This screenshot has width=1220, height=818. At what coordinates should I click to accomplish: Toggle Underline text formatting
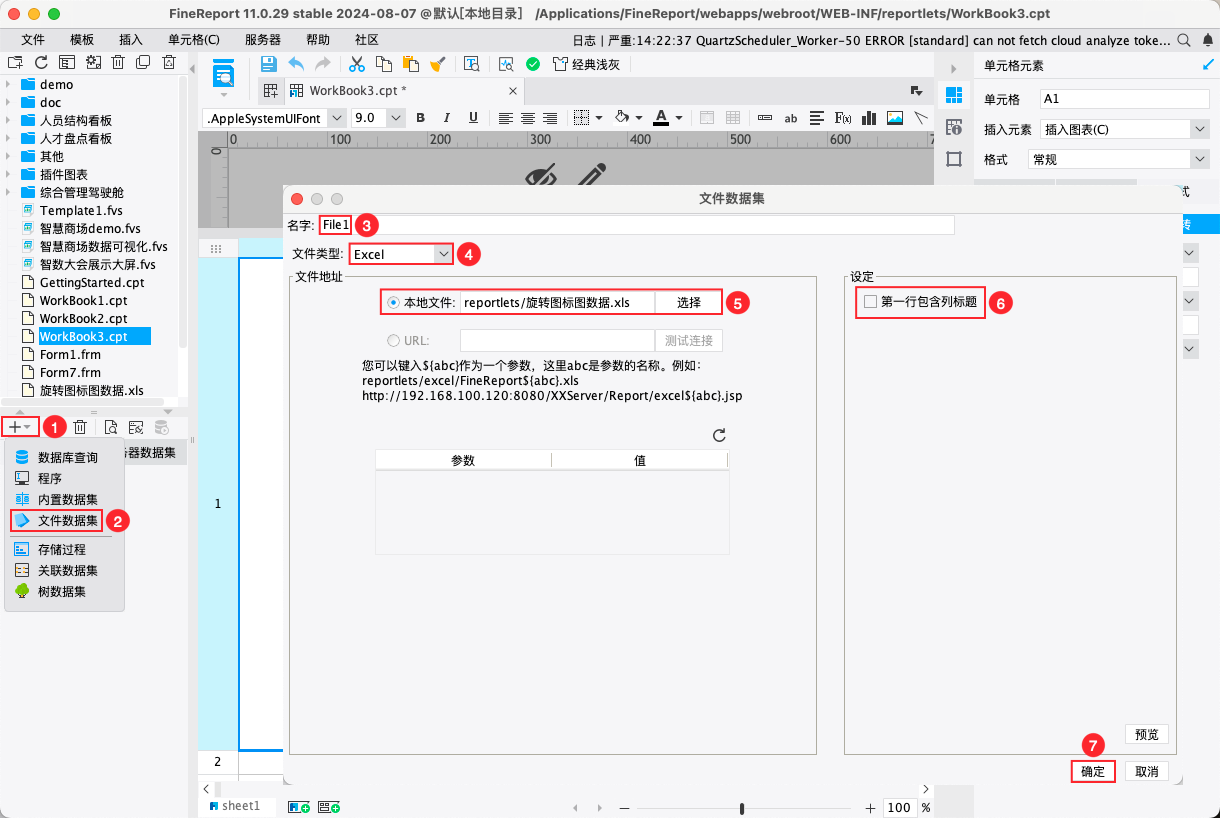point(473,117)
